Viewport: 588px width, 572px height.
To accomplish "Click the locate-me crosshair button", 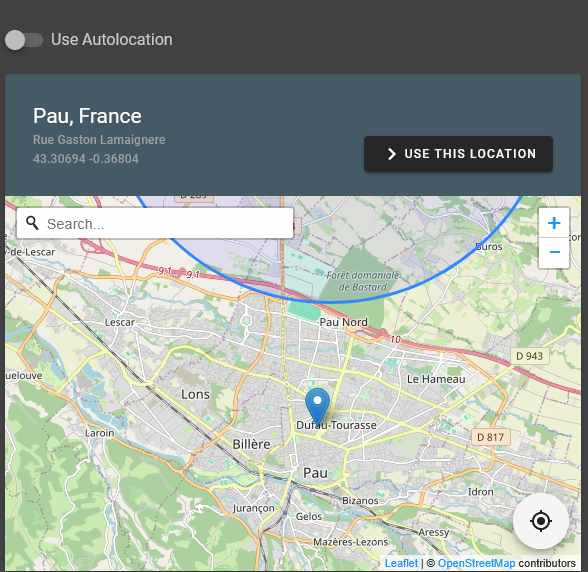I will (x=541, y=521).
